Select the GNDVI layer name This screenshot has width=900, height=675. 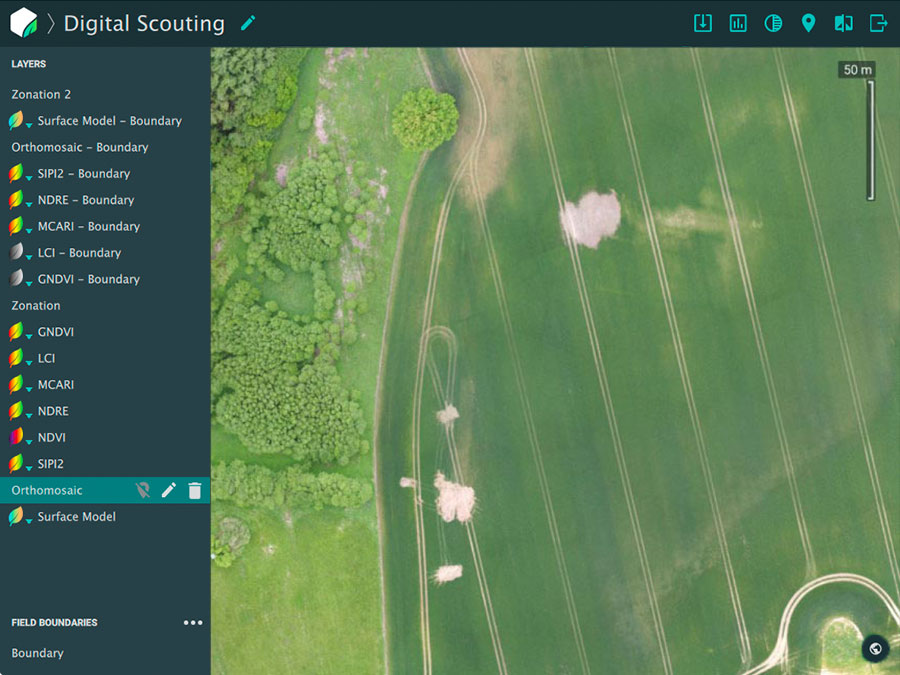[56, 332]
